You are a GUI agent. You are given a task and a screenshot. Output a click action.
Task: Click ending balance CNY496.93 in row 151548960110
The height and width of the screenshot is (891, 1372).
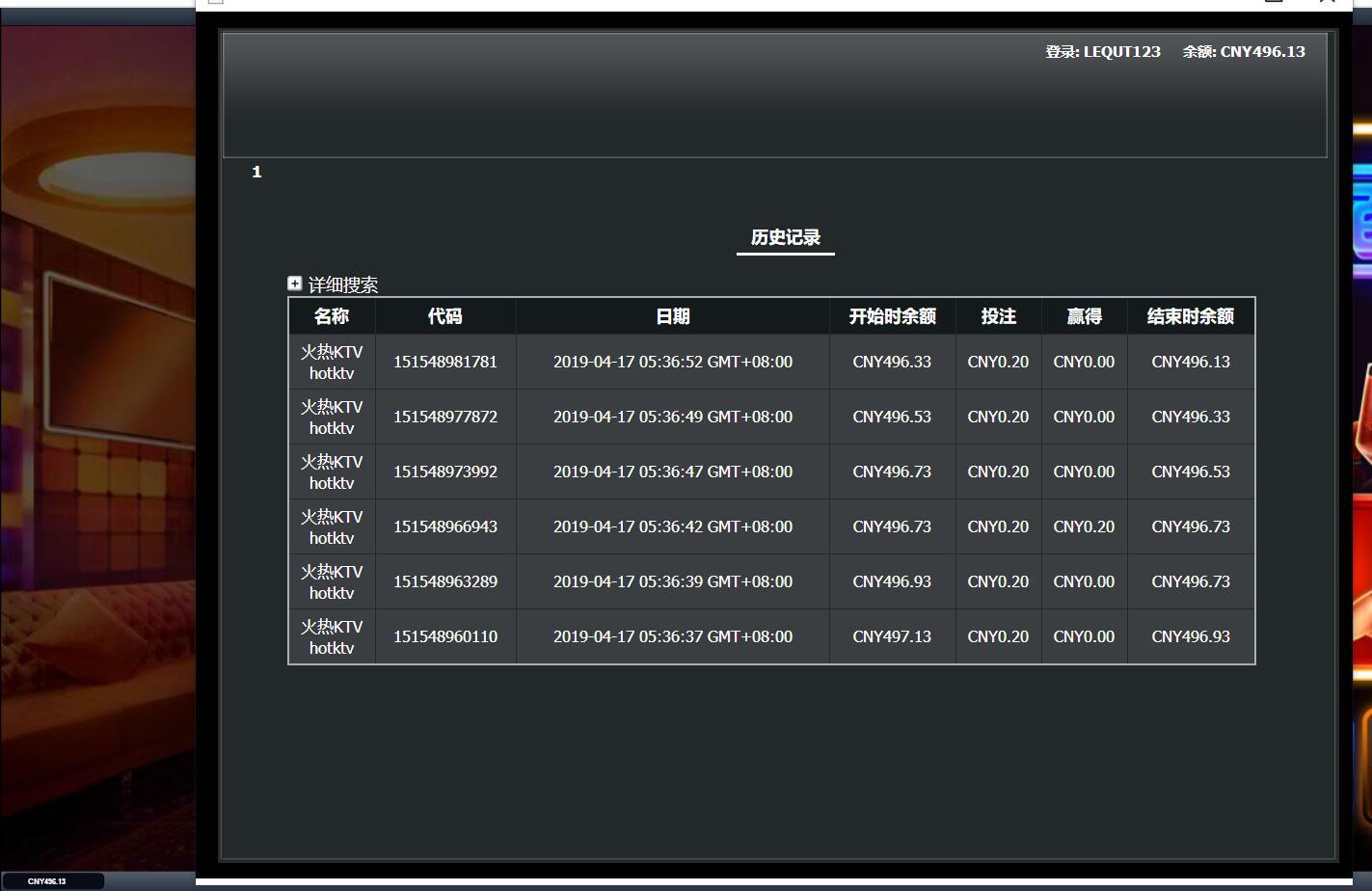click(1191, 636)
